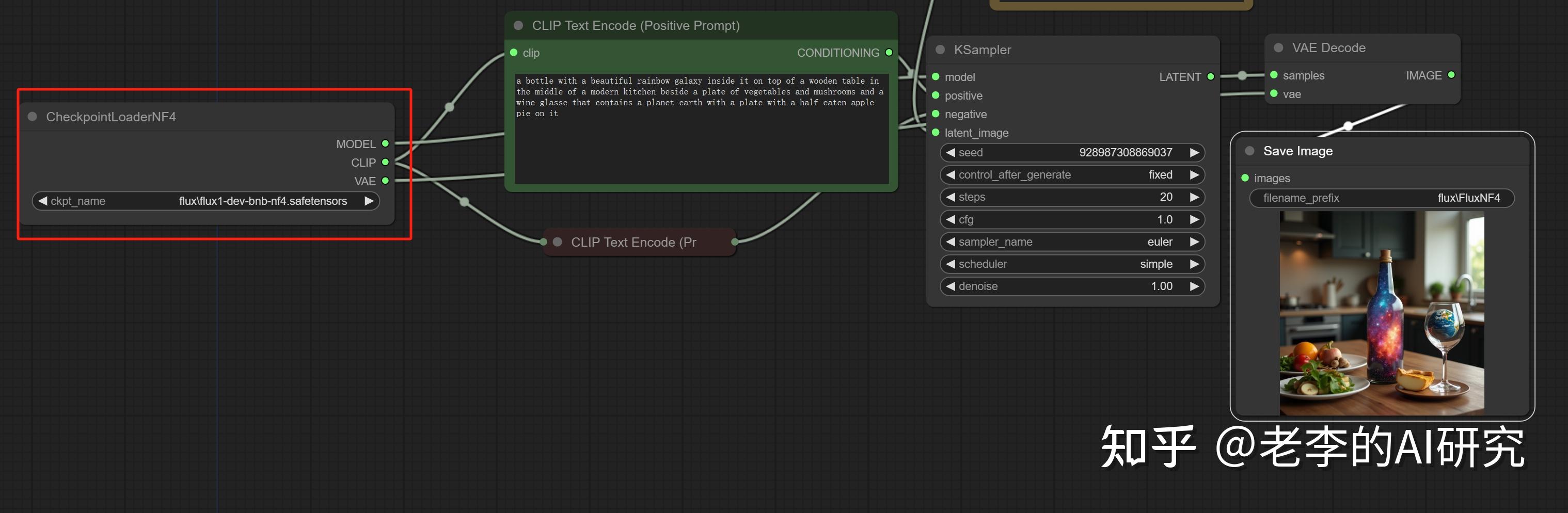Click the CheckpointLoaderNF4 MODEL output socket

(385, 143)
